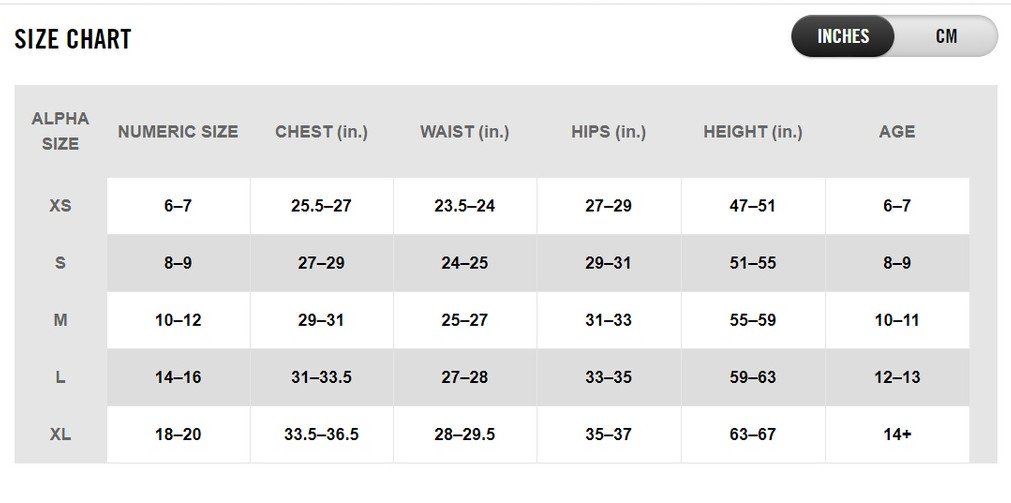
Task: Click the SIZE CHART heading
Action: pyautogui.click(x=73, y=40)
